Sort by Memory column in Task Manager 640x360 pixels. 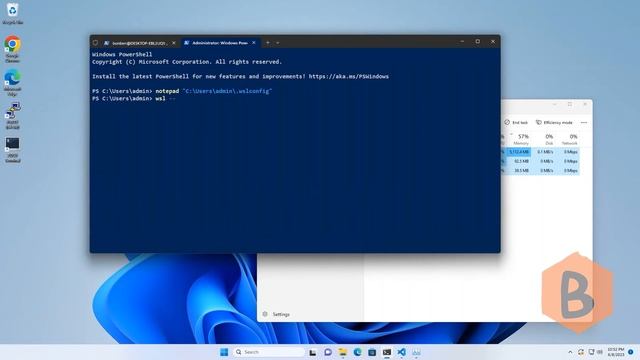[x=521, y=139]
